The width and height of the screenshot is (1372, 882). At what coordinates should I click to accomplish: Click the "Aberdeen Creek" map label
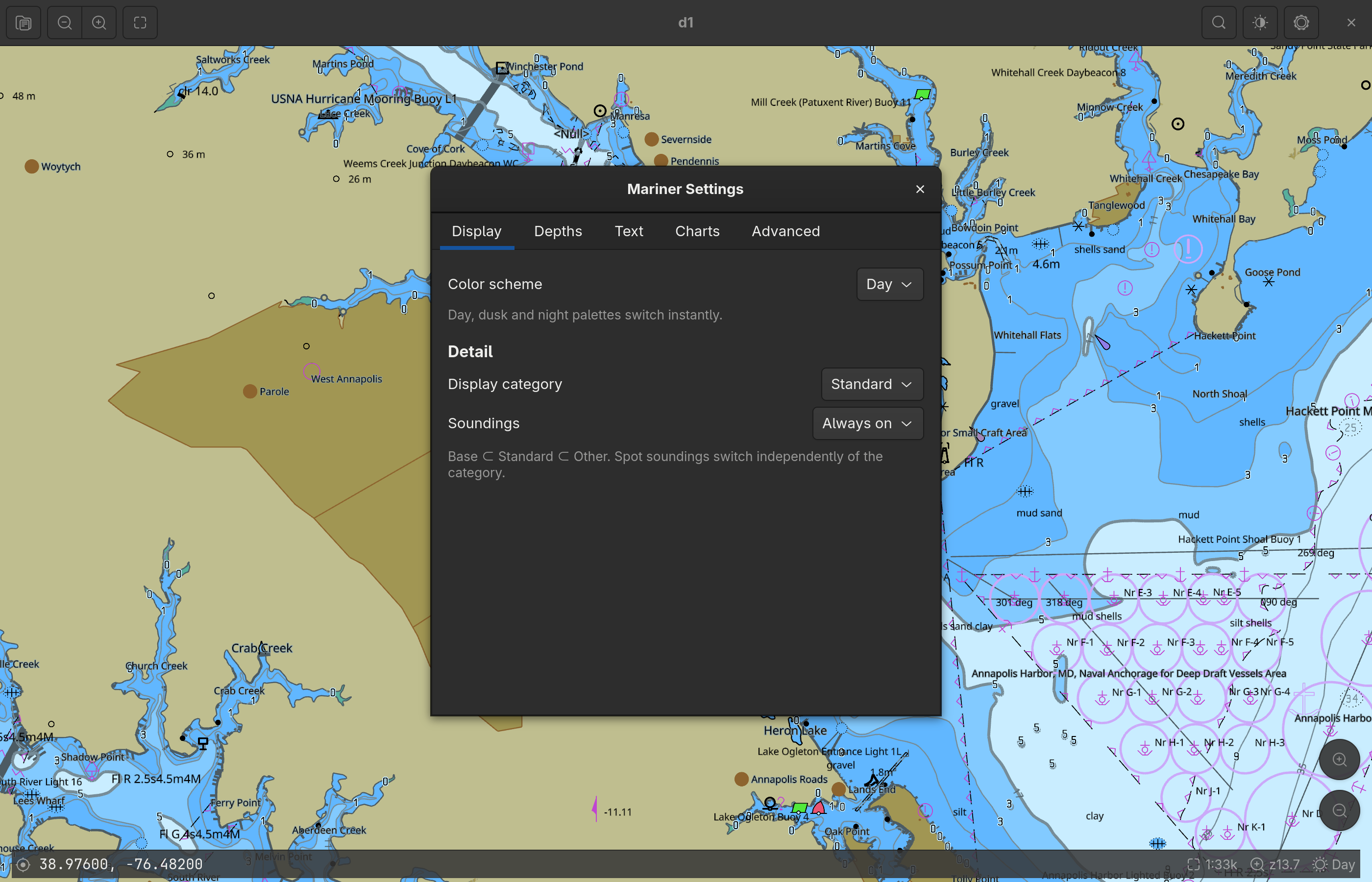(329, 830)
